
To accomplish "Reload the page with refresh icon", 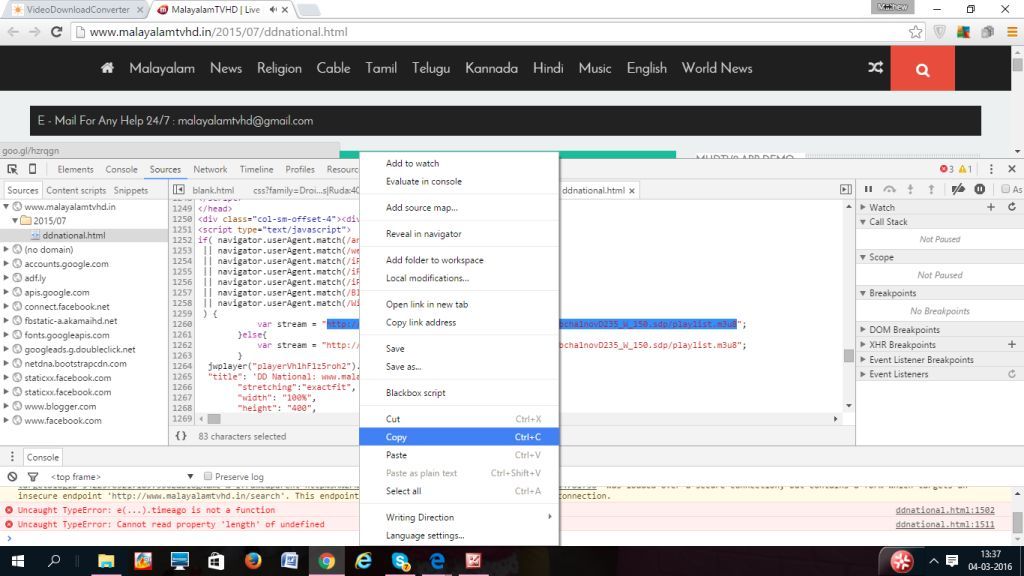I will (56, 31).
